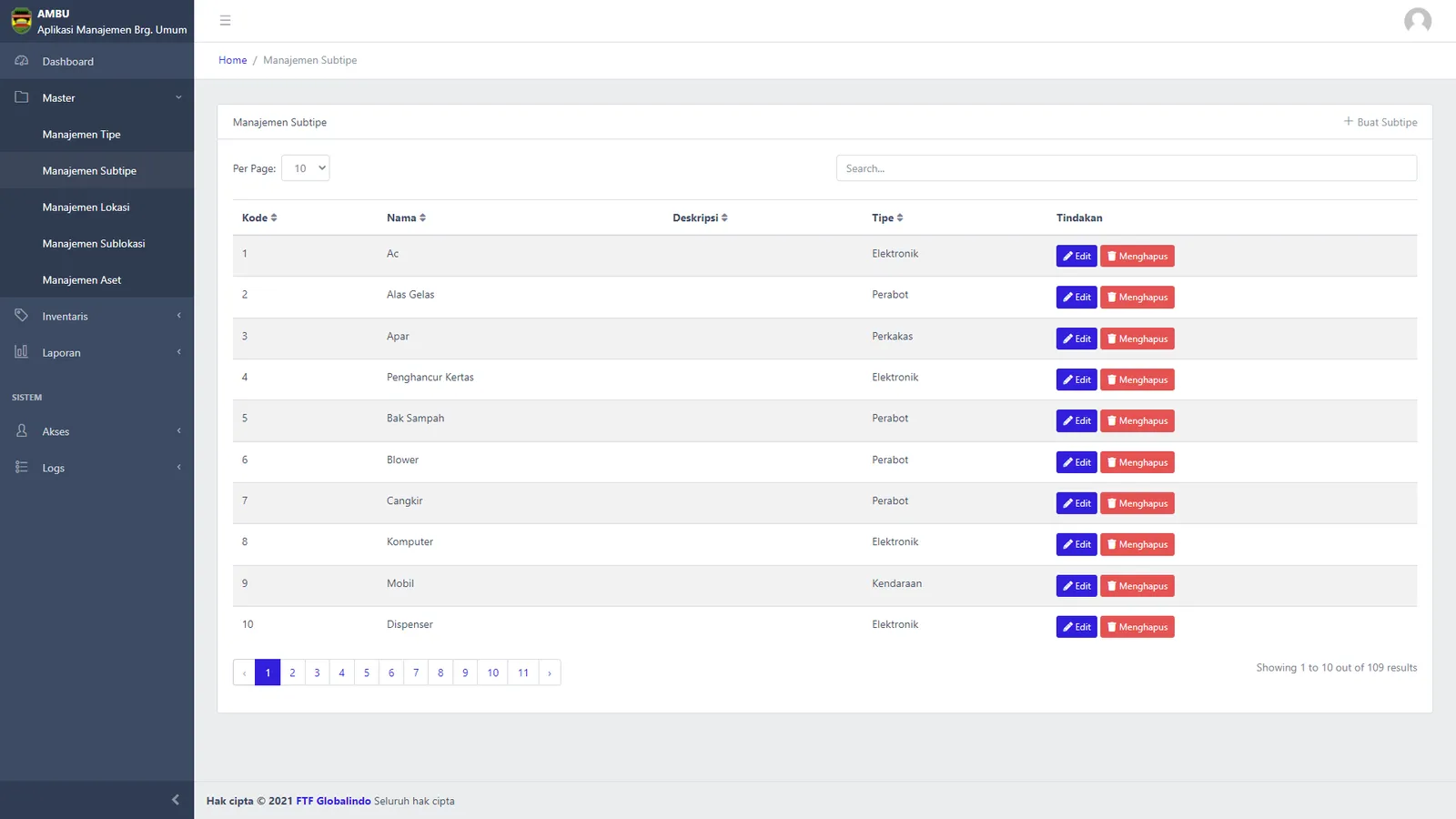Go to pagination page 11

click(523, 672)
